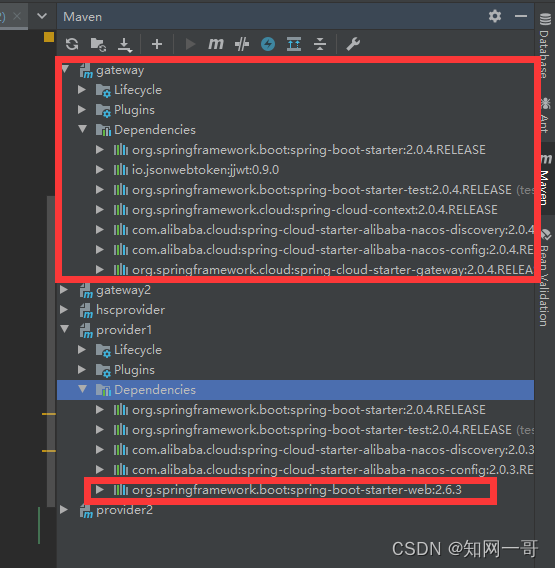555x568 pixels.
Task: Select gateway2 module
Action: pyautogui.click(x=123, y=290)
